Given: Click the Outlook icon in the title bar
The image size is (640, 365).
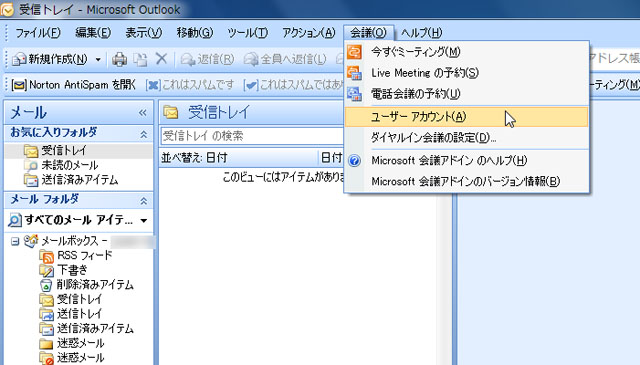Looking at the screenshot, I should click(x=7, y=9).
